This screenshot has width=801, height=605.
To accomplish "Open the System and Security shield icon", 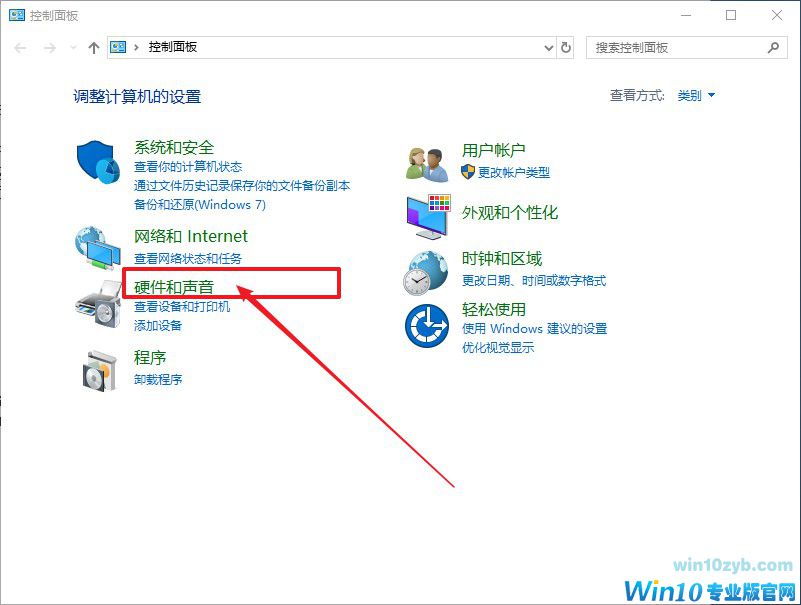I will (98, 162).
